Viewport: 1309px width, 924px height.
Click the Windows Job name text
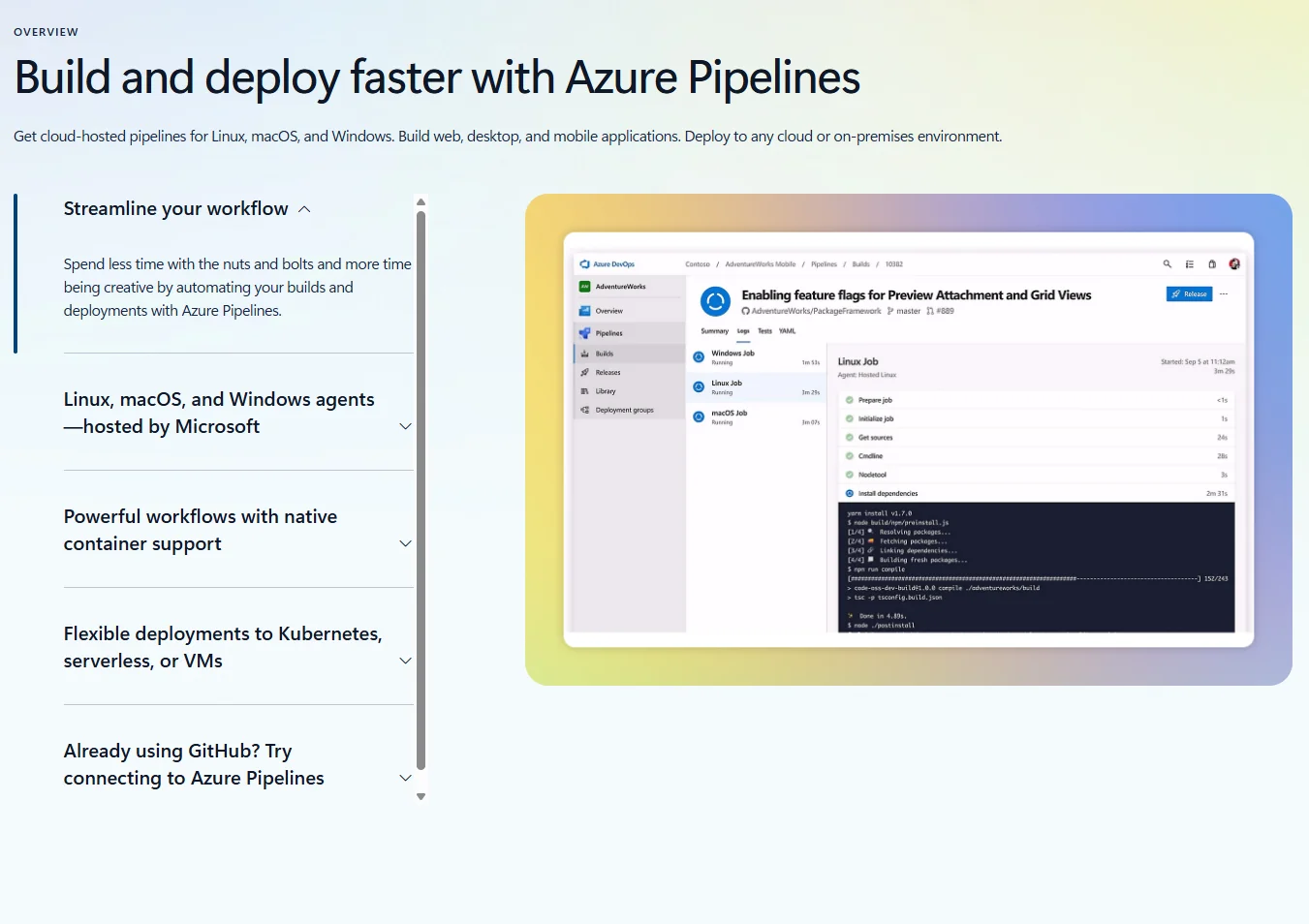[x=733, y=354]
